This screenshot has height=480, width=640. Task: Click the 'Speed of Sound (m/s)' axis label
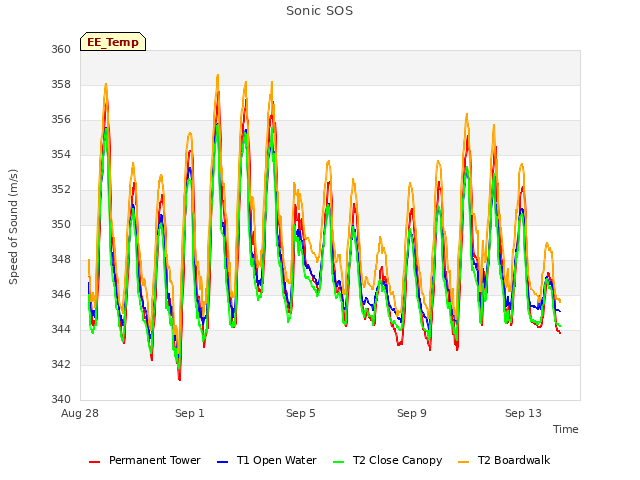tap(13, 227)
